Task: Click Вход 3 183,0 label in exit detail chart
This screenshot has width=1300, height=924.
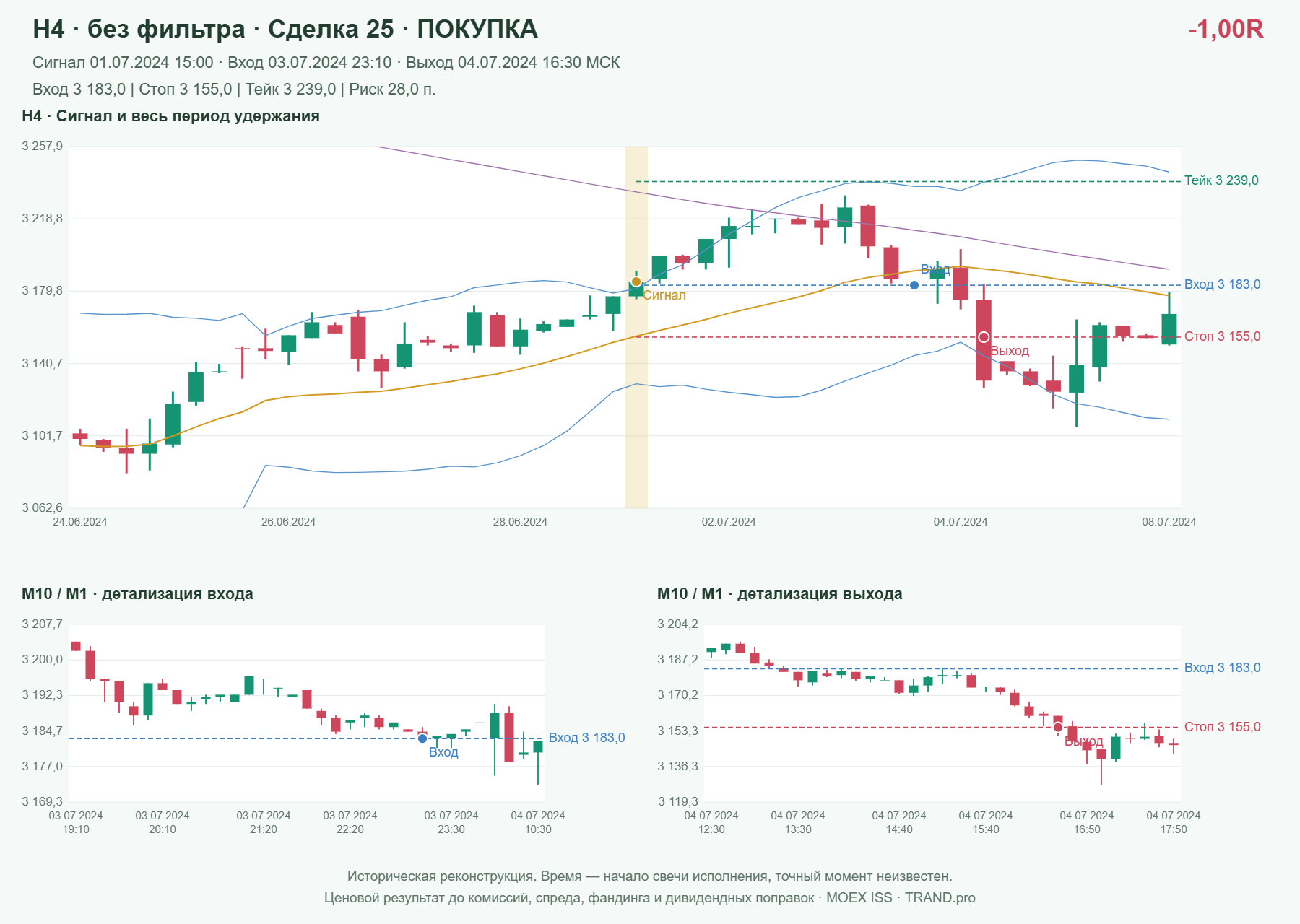Action: (1223, 668)
